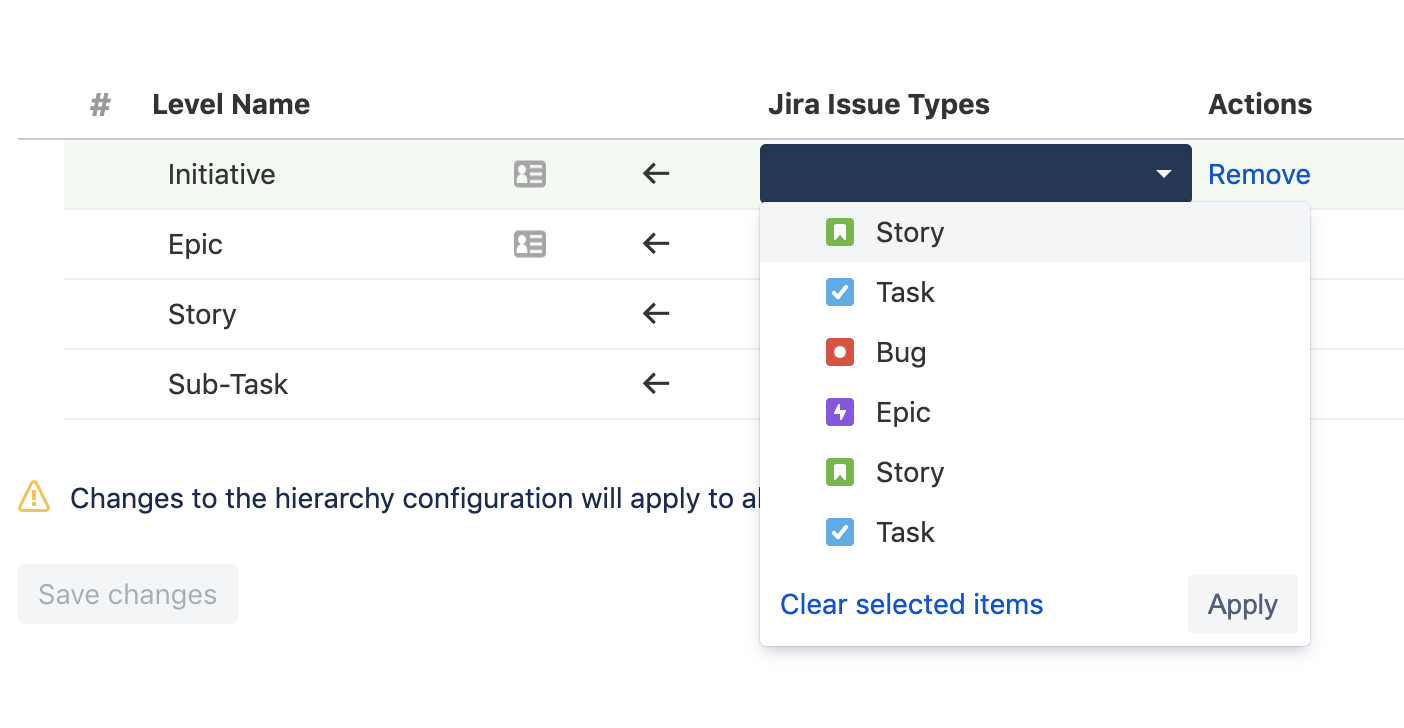This screenshot has width=1404, height=728.
Task: Click the left arrow in the Initiative row
Action: click(x=656, y=174)
